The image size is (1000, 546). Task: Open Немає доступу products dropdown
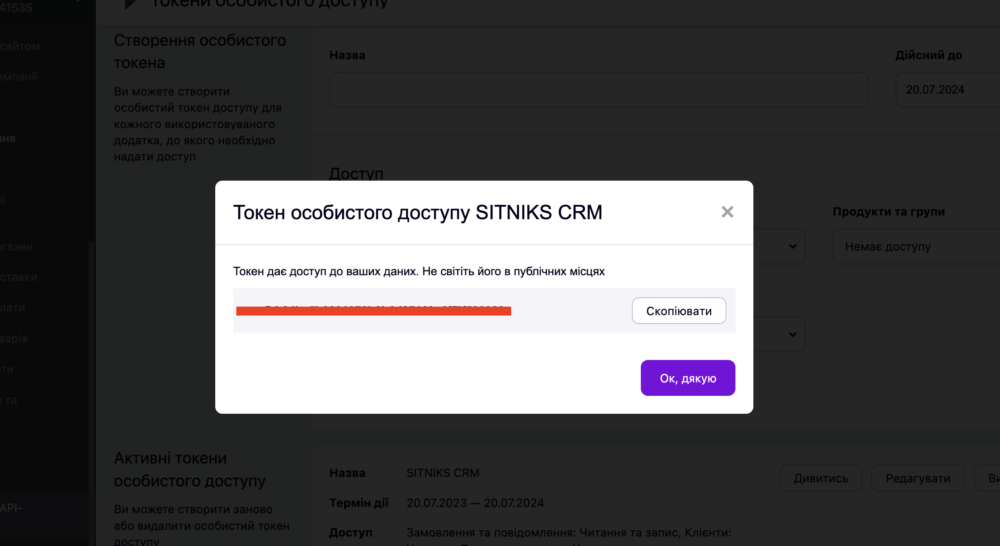pos(916,246)
